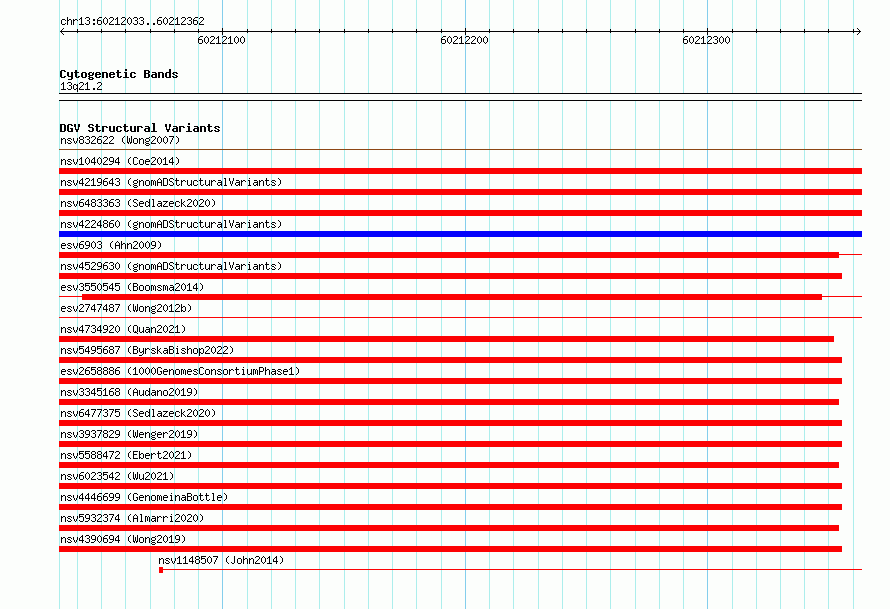This screenshot has height=609, width=890.
Task: Click nsv3345168 (Audano2019) label
Action: tap(129, 392)
